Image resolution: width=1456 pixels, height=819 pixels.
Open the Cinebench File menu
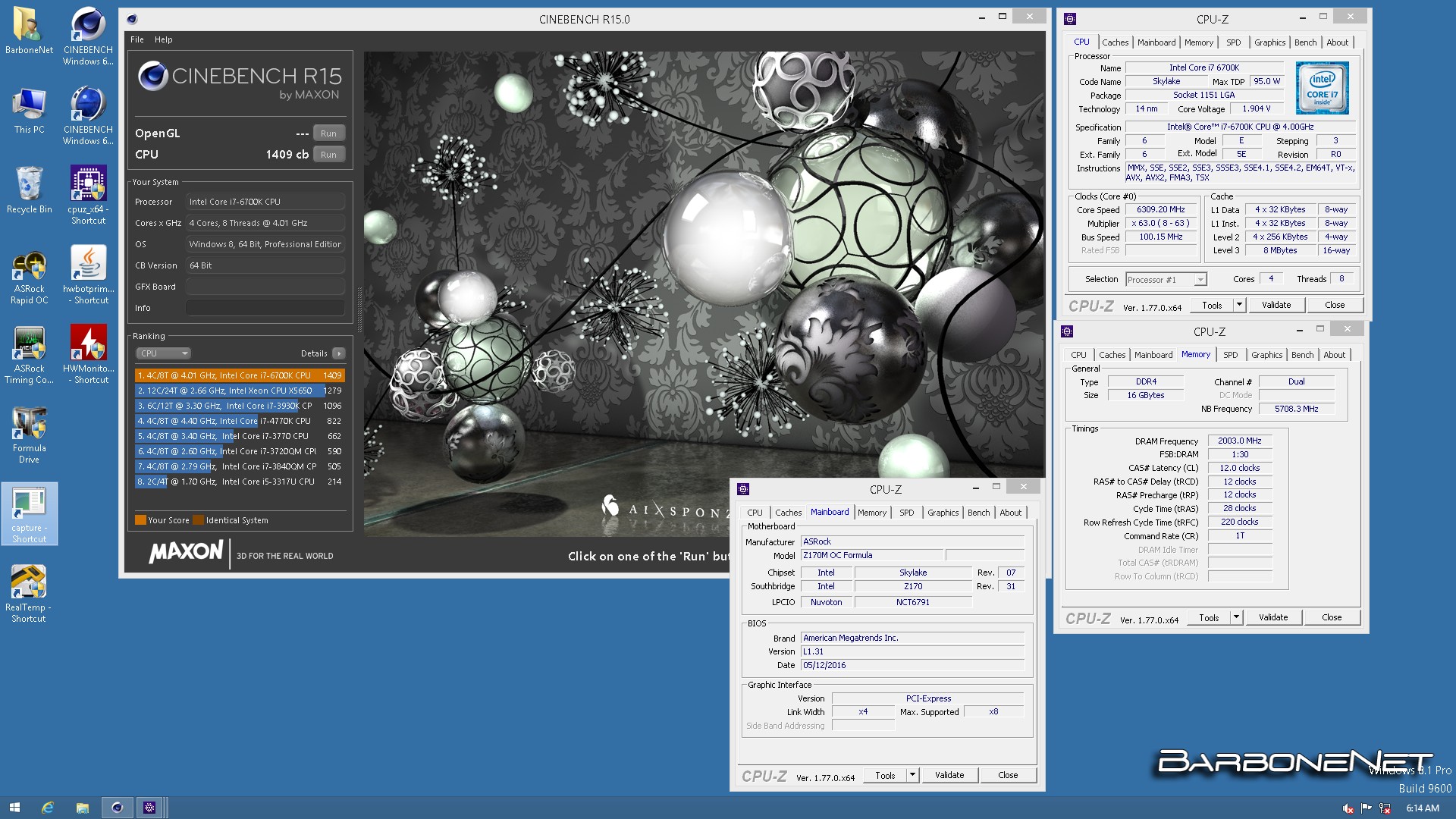(x=137, y=39)
